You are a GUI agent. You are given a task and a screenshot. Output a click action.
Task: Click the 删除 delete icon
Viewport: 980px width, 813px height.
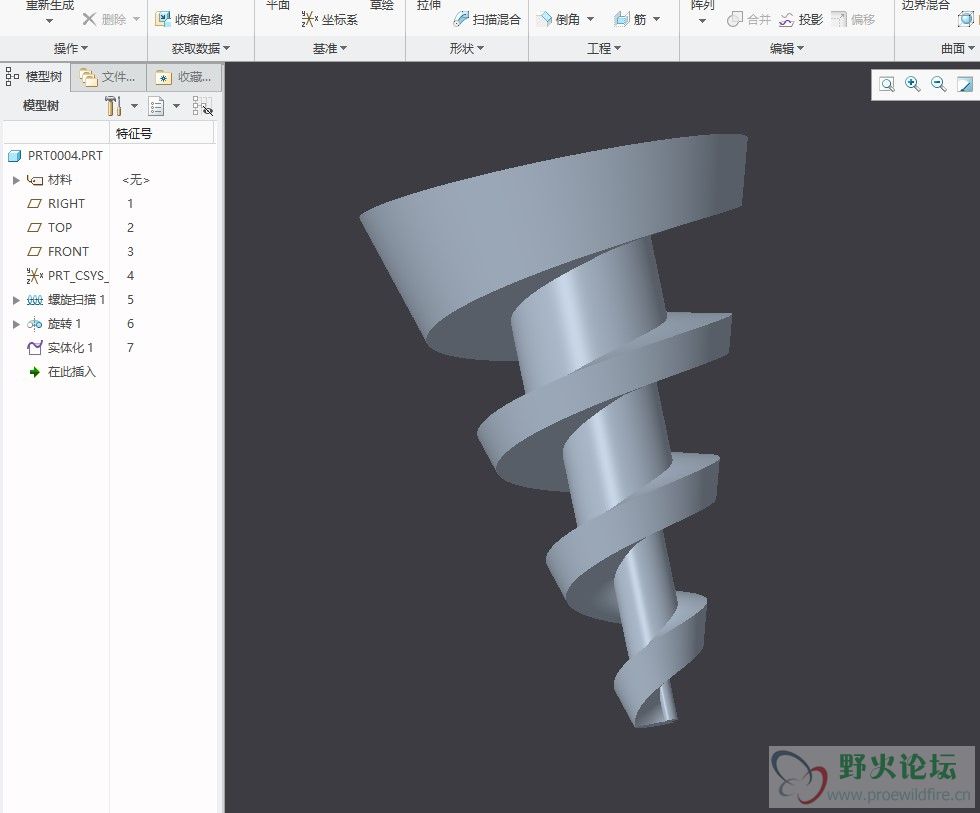(89, 19)
